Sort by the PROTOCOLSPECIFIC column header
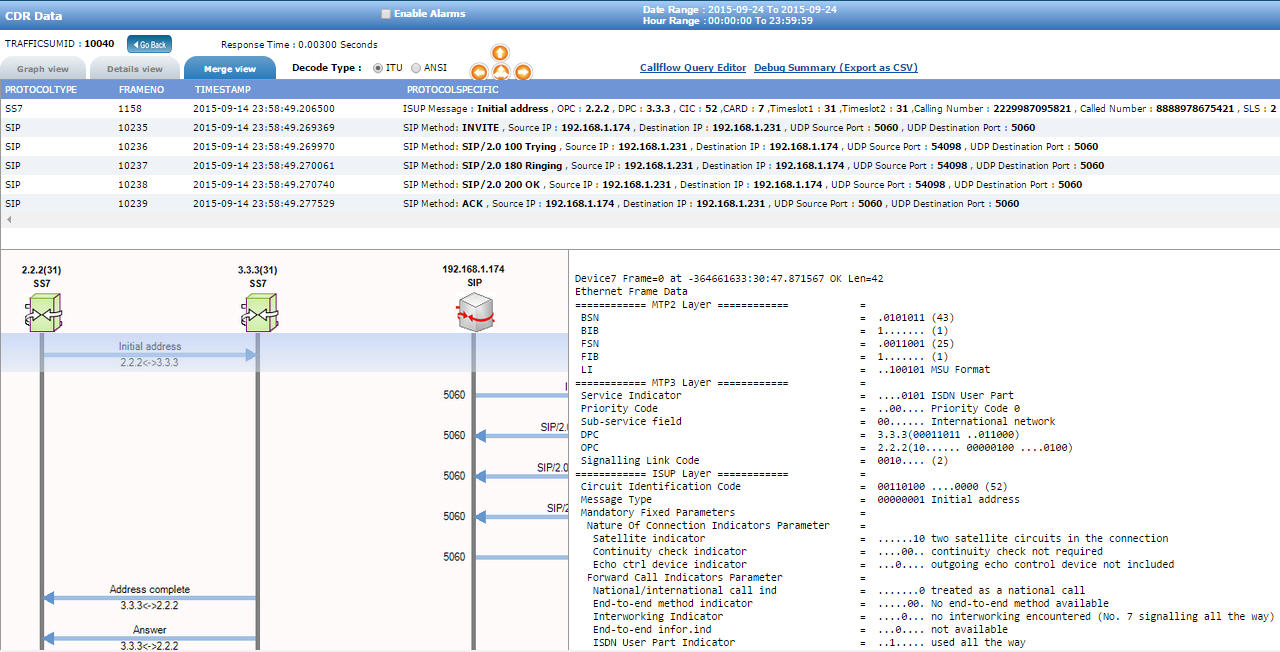 pos(451,90)
